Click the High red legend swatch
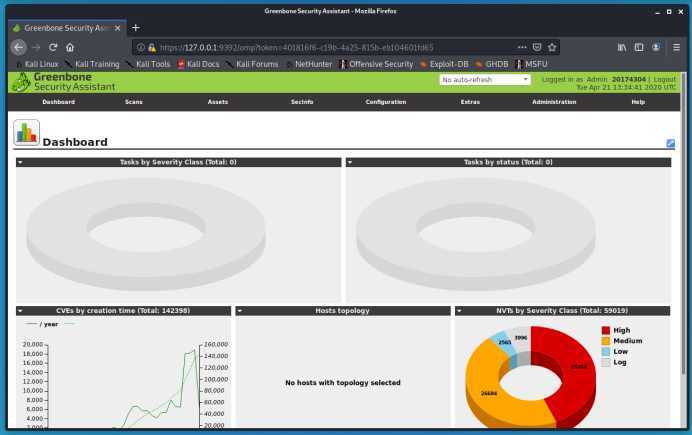The width and height of the screenshot is (692, 435). pos(606,330)
